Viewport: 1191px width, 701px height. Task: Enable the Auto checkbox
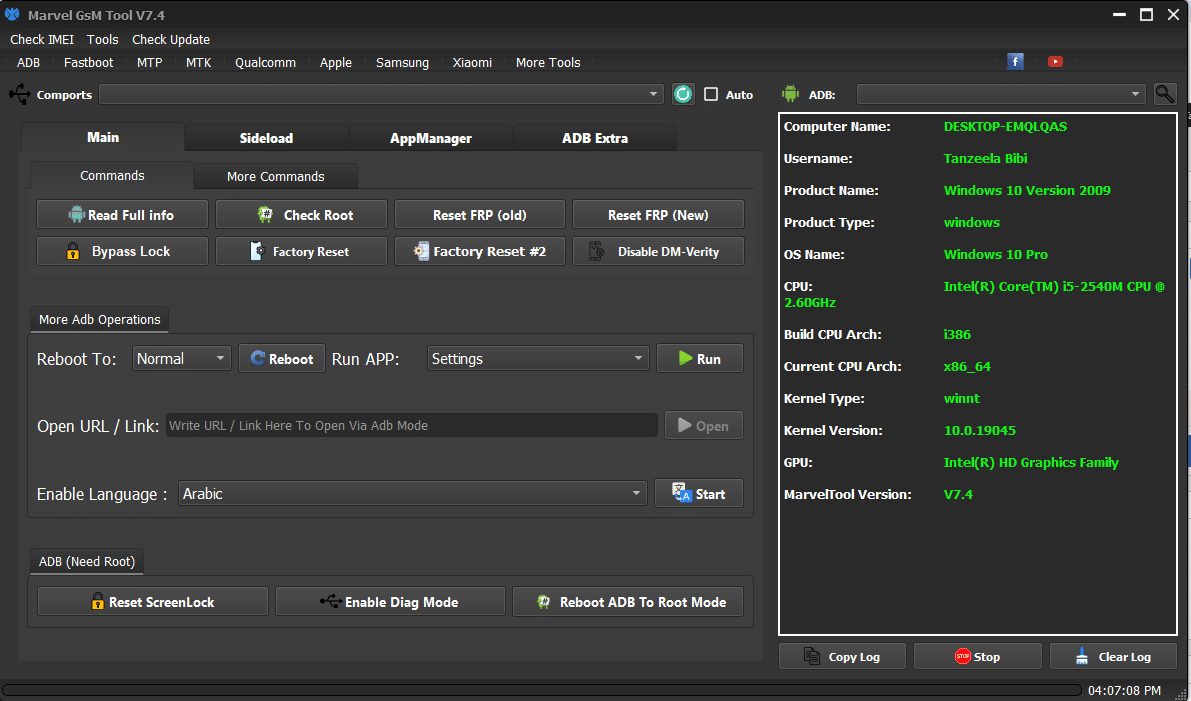[711, 94]
